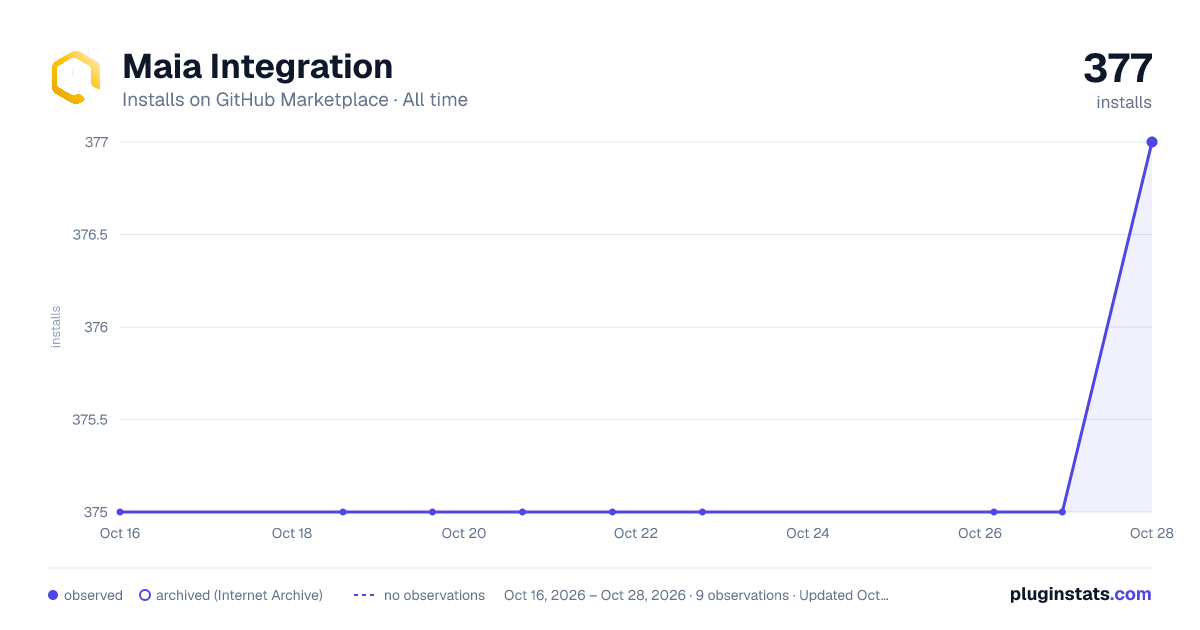The image size is (1200, 630).
Task: Select the data point between Oct 18 and Oct 20
Action: tap(343, 512)
